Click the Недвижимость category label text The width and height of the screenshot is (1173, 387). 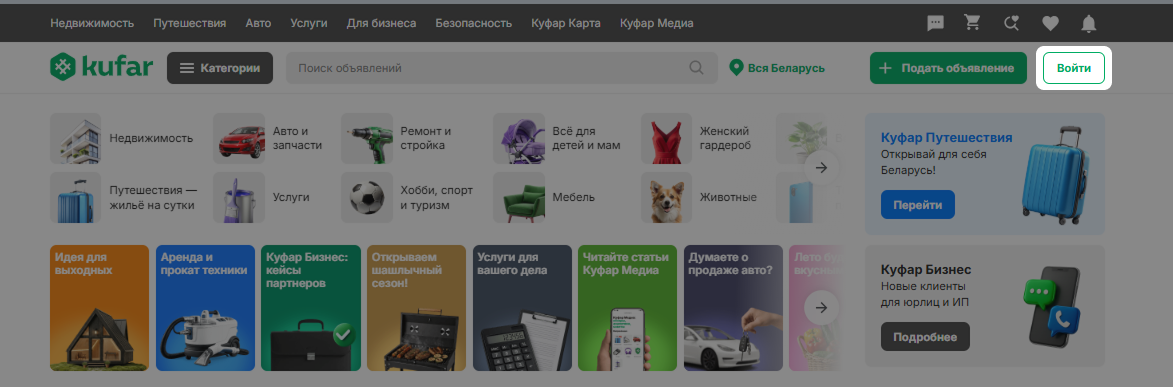151,138
